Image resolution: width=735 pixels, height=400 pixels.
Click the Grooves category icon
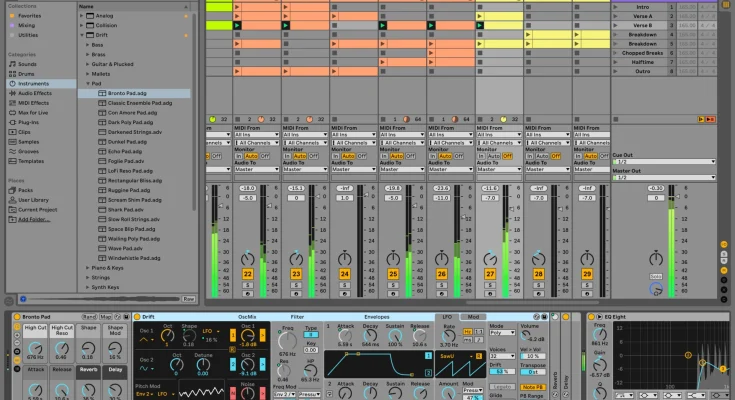10,150
